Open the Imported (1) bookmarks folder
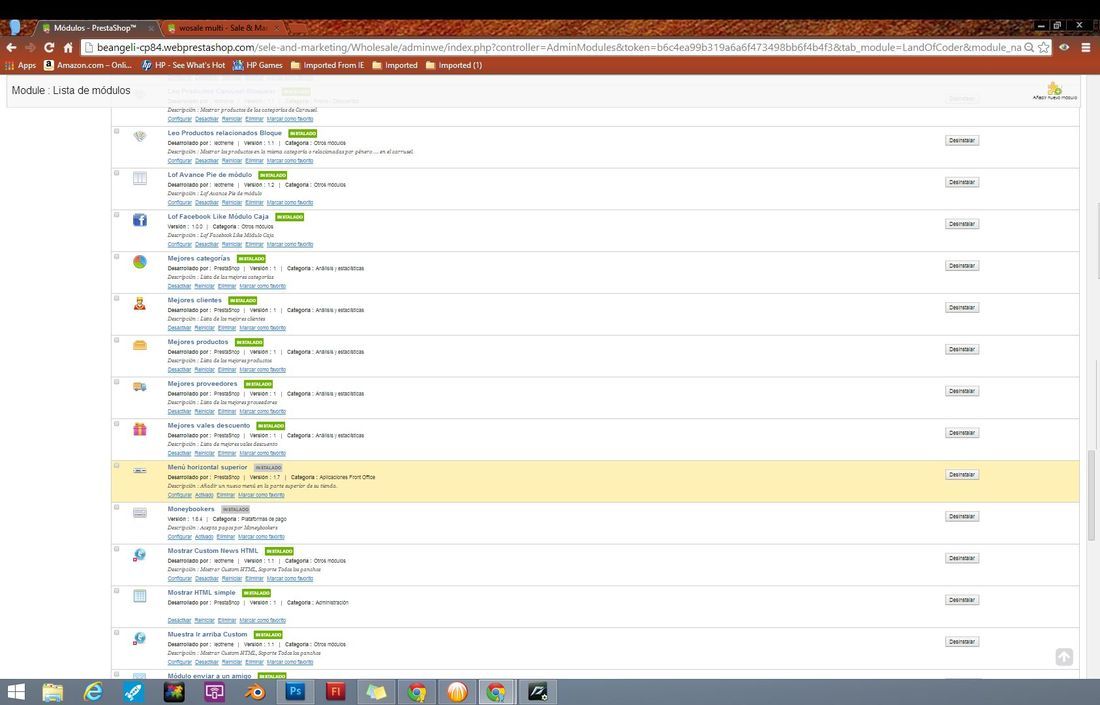The width and height of the screenshot is (1100, 705). point(452,65)
